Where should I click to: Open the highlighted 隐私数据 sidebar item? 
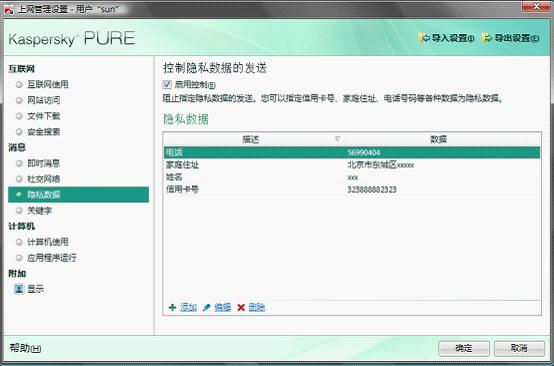point(78,195)
